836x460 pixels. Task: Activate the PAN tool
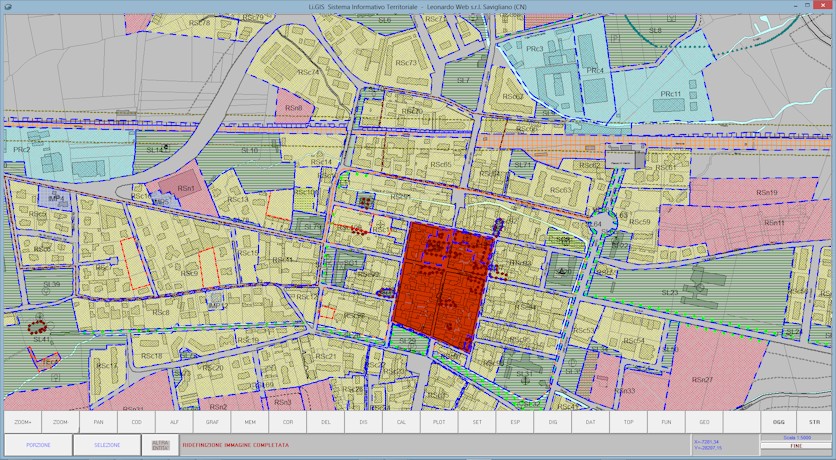pos(98,423)
